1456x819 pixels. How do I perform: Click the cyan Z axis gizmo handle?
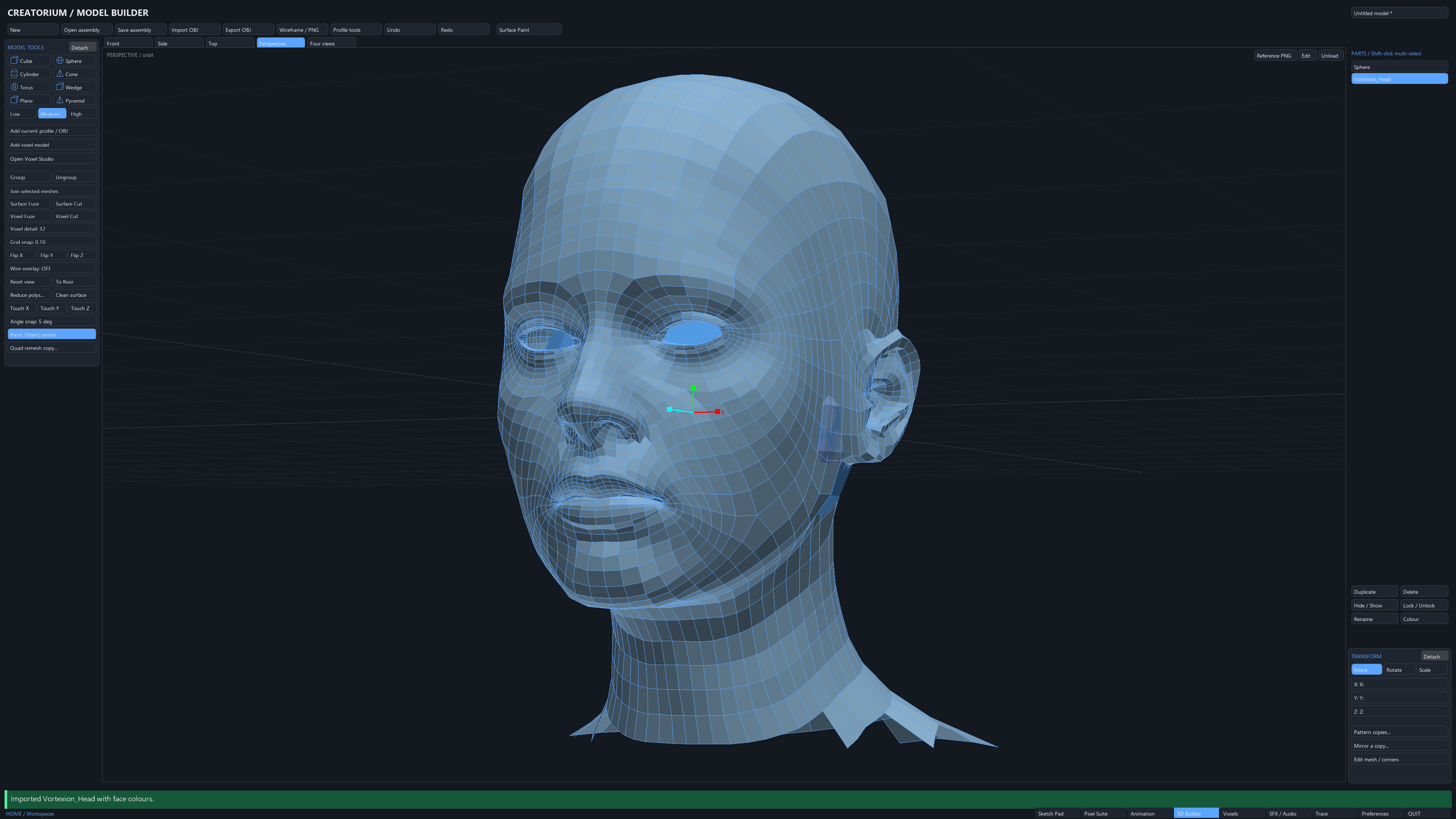point(669,409)
